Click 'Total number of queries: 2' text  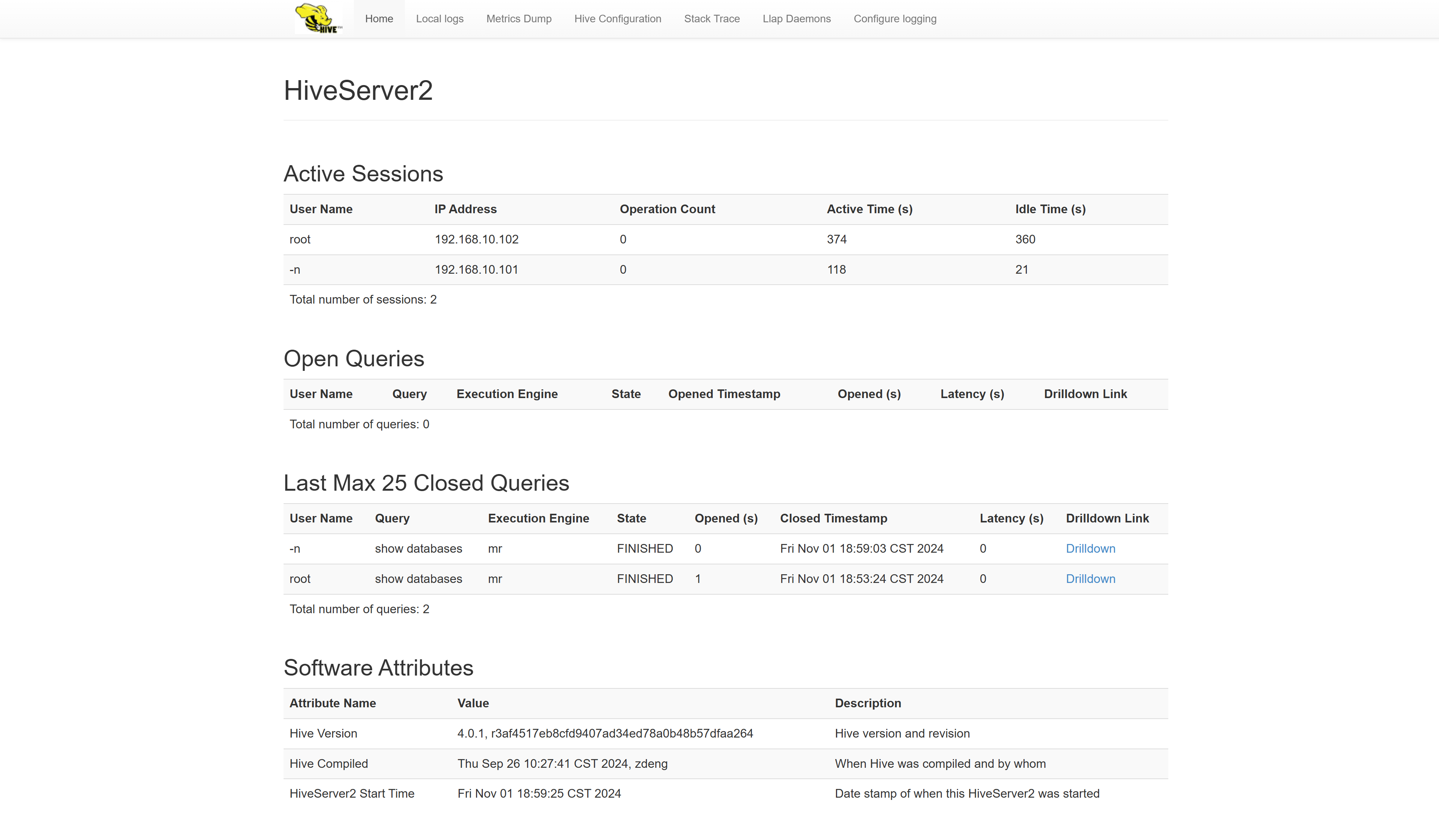(x=359, y=609)
